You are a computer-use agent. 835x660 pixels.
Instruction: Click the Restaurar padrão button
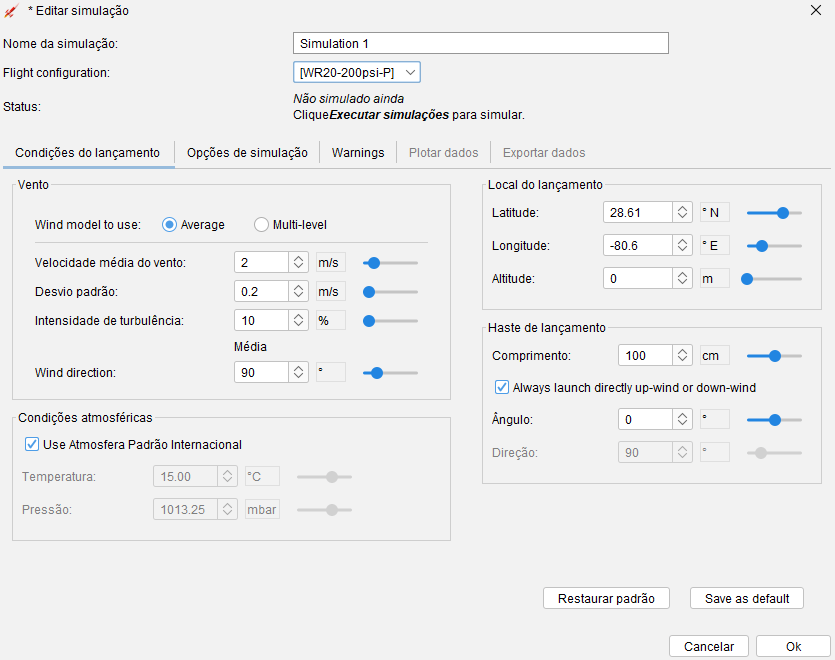tap(606, 598)
